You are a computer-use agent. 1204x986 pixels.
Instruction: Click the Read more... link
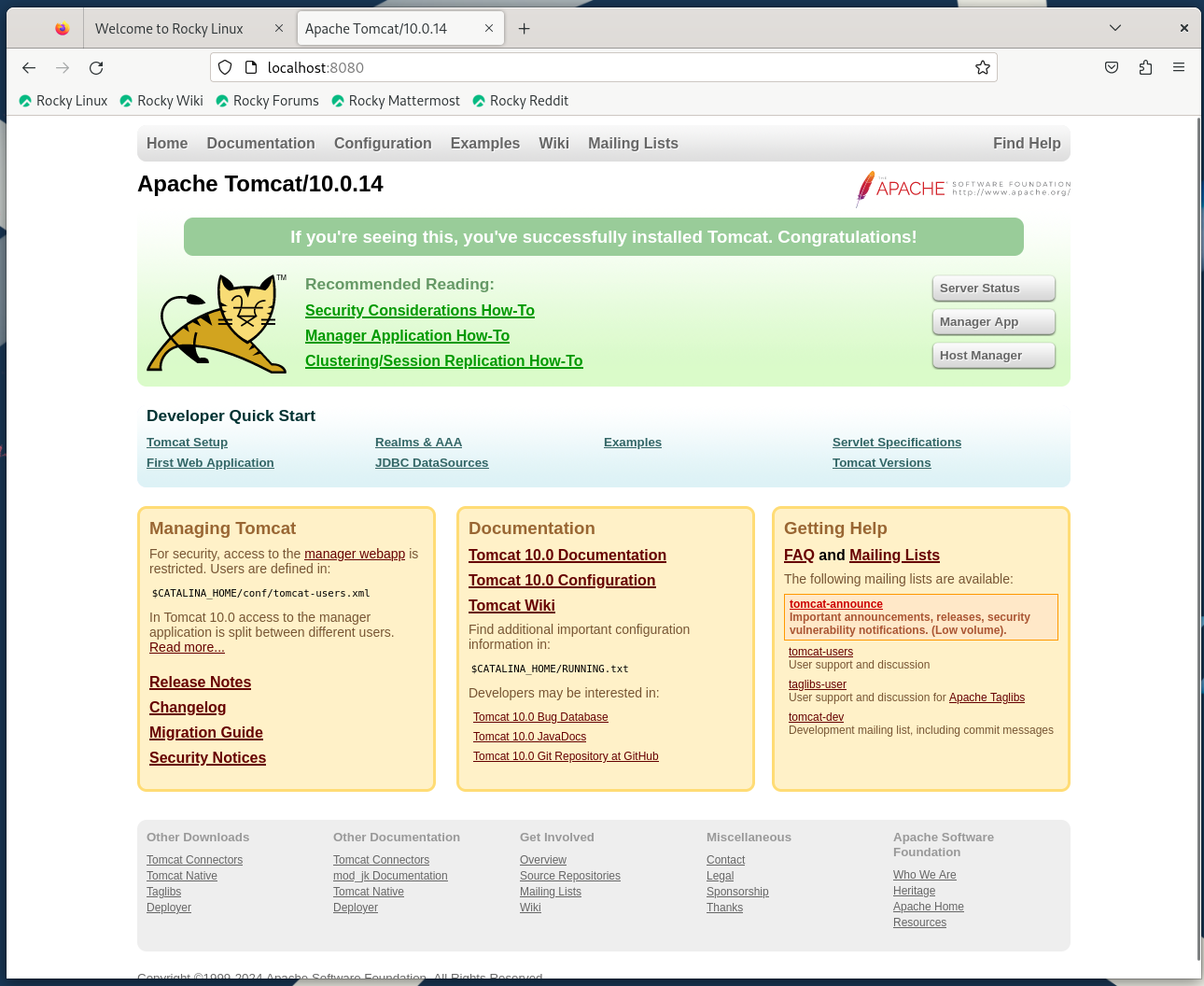tap(187, 647)
